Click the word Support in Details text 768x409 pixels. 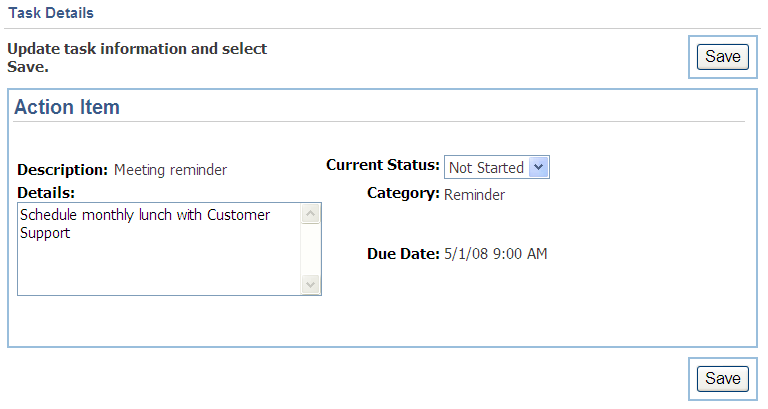tap(45, 233)
